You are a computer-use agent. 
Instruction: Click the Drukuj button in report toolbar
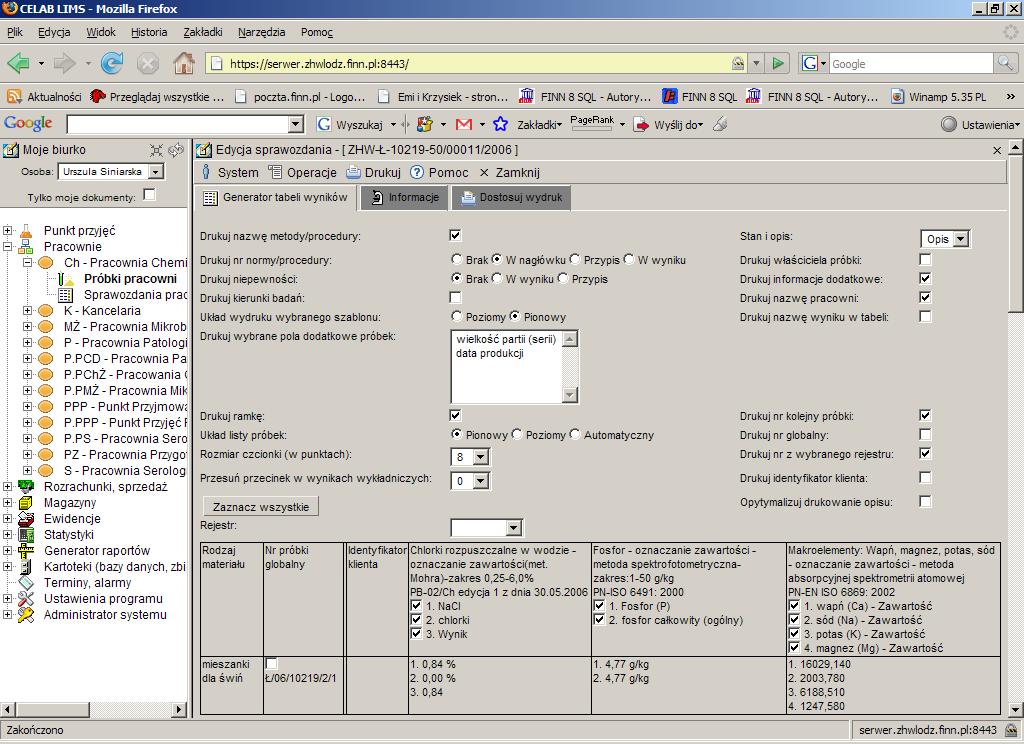tap(374, 172)
